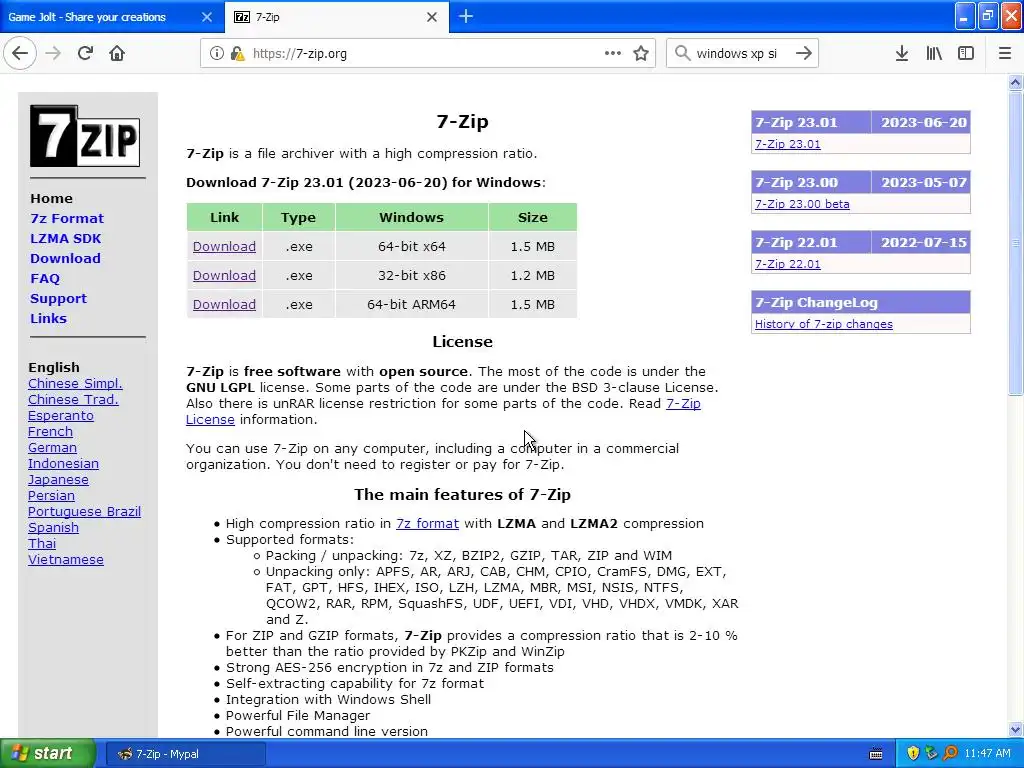Download the 64-bit ARM64 exe
This screenshot has width=1024, height=768.
click(224, 304)
